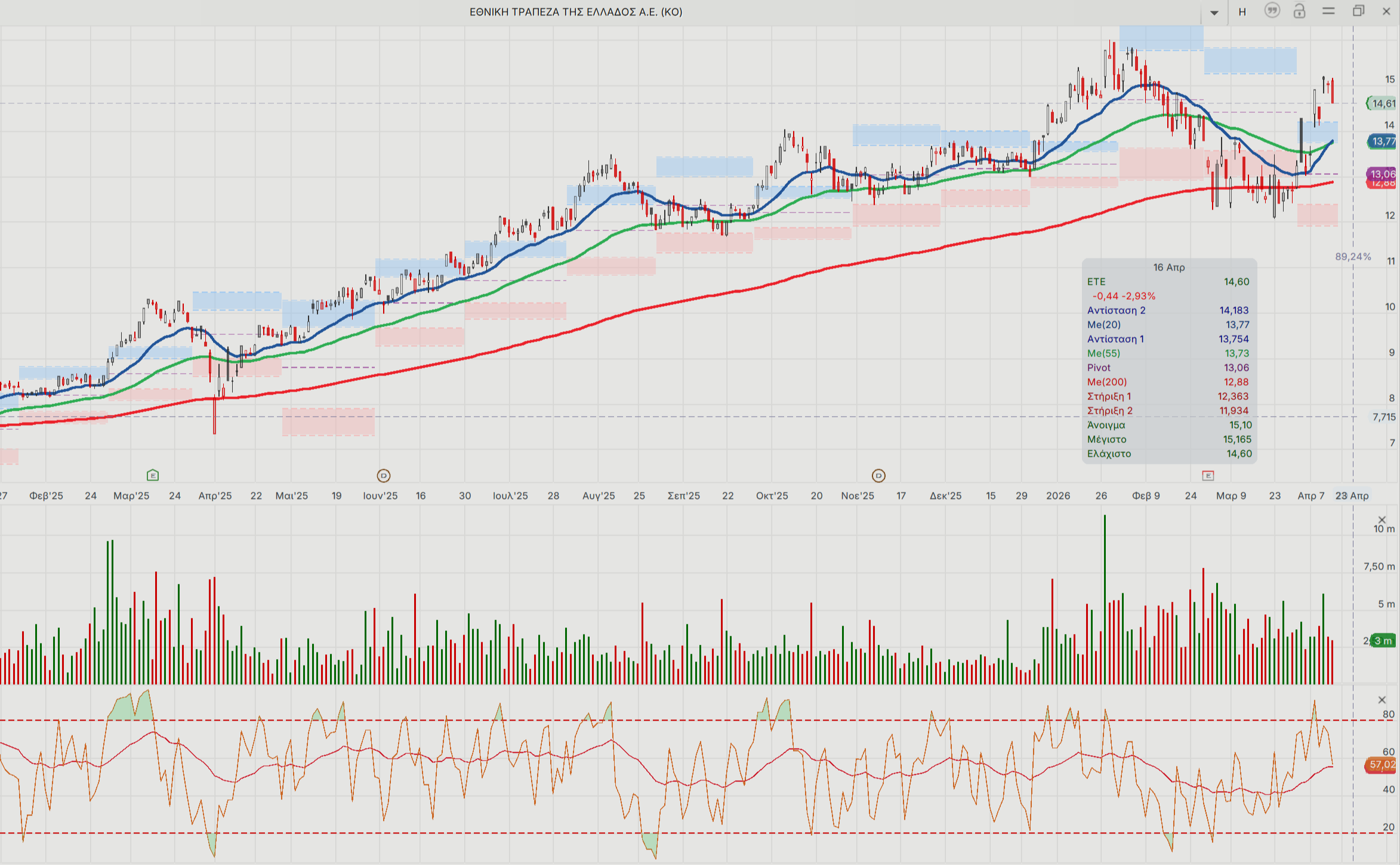Click the quote/comments icon in title bar
1400x865 pixels.
(1272, 11)
